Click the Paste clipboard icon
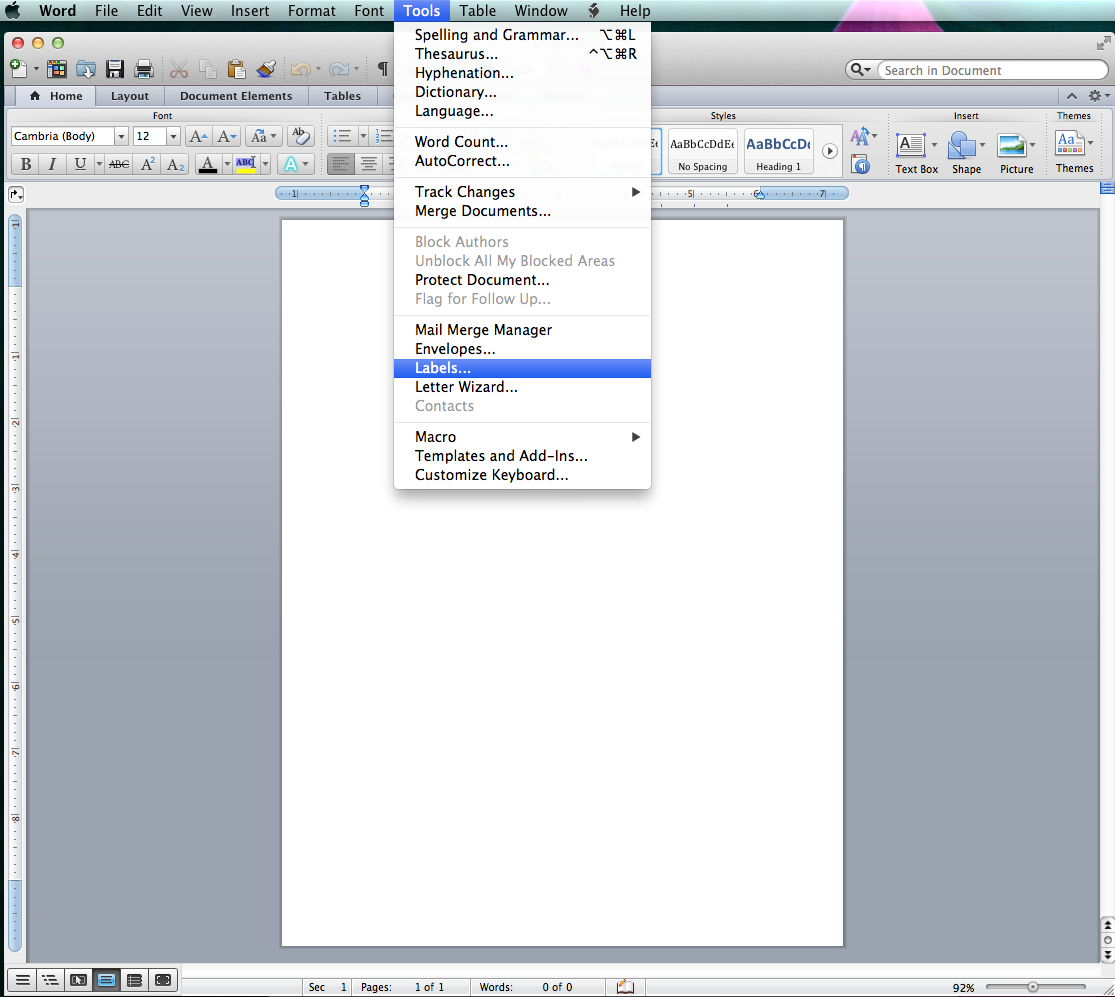1115x997 pixels. pos(236,69)
